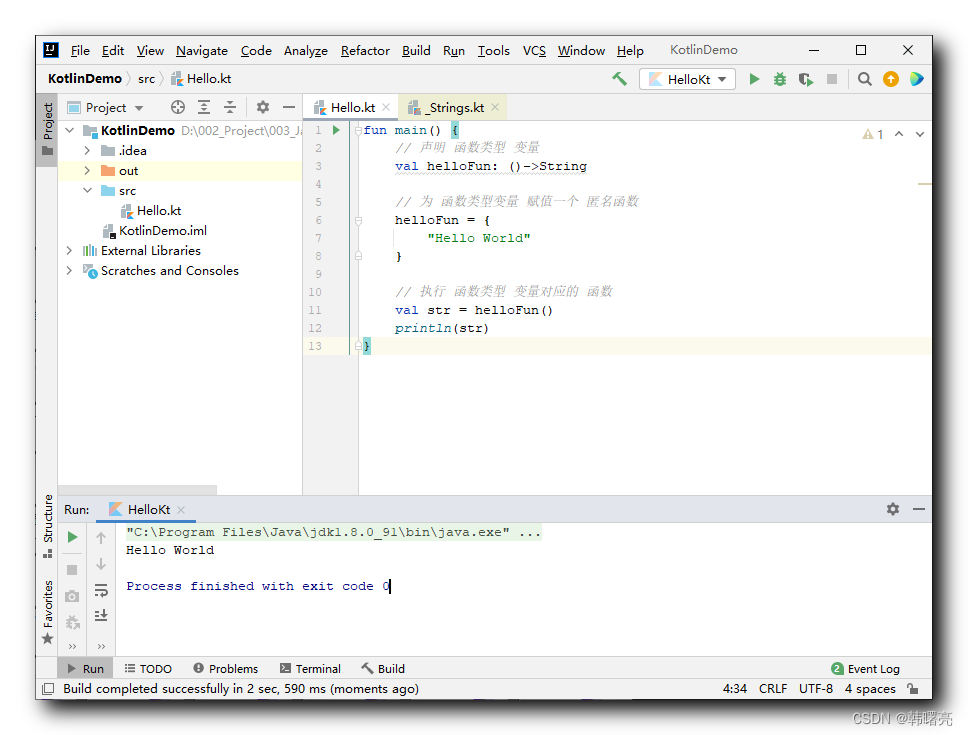Viewport: 968px width, 735px height.
Task: Select the Hello.kt editor tab
Action: [353, 107]
